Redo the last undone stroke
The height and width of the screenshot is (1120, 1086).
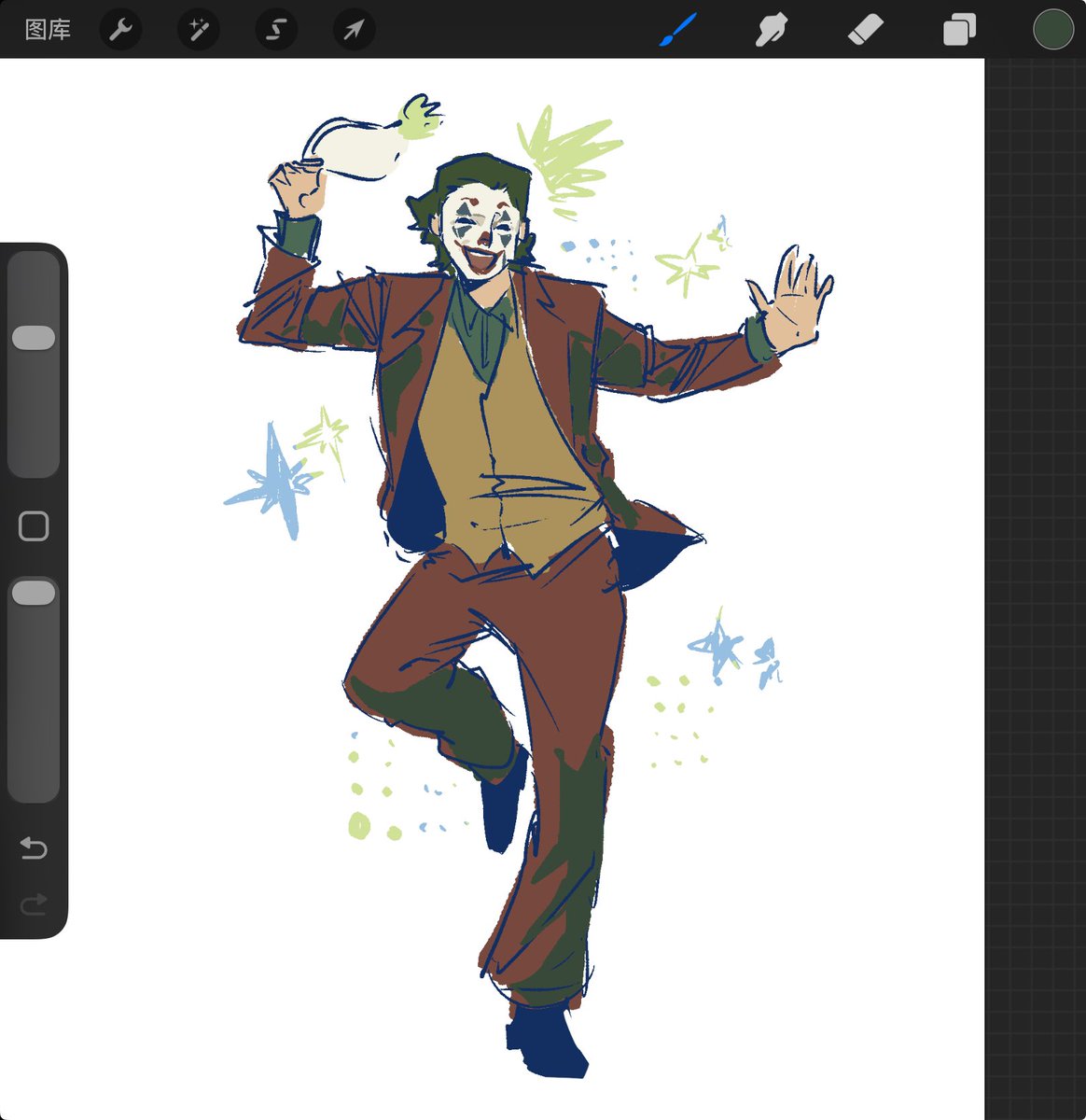click(x=34, y=904)
